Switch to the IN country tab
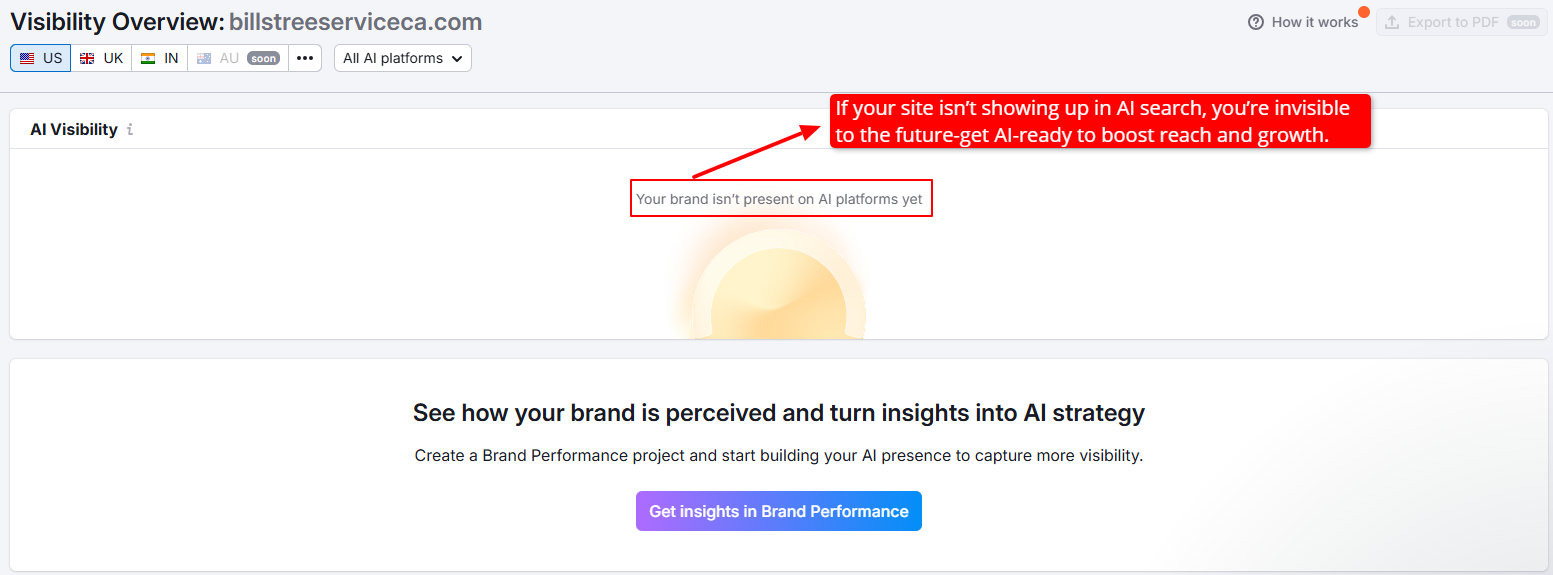 point(160,58)
